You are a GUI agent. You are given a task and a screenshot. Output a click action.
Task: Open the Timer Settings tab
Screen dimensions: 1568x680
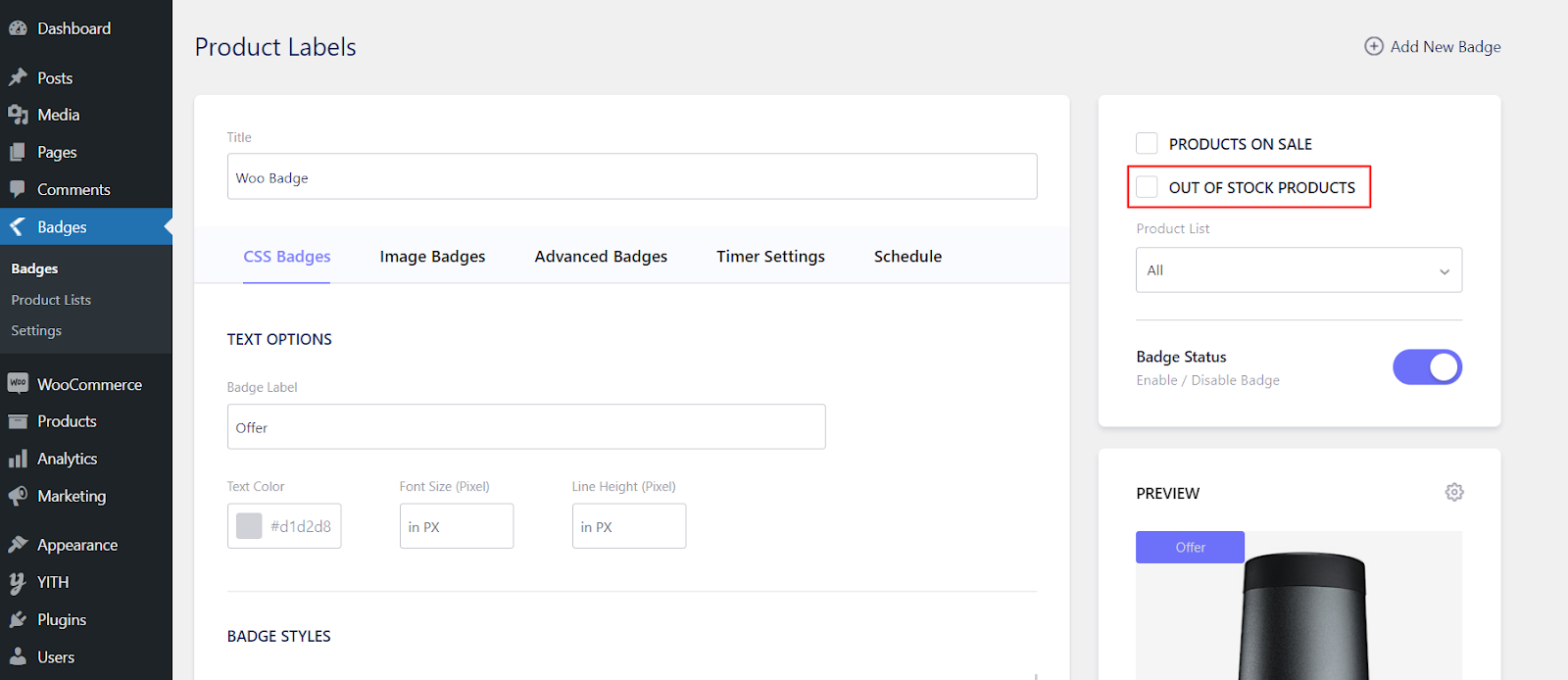click(770, 256)
